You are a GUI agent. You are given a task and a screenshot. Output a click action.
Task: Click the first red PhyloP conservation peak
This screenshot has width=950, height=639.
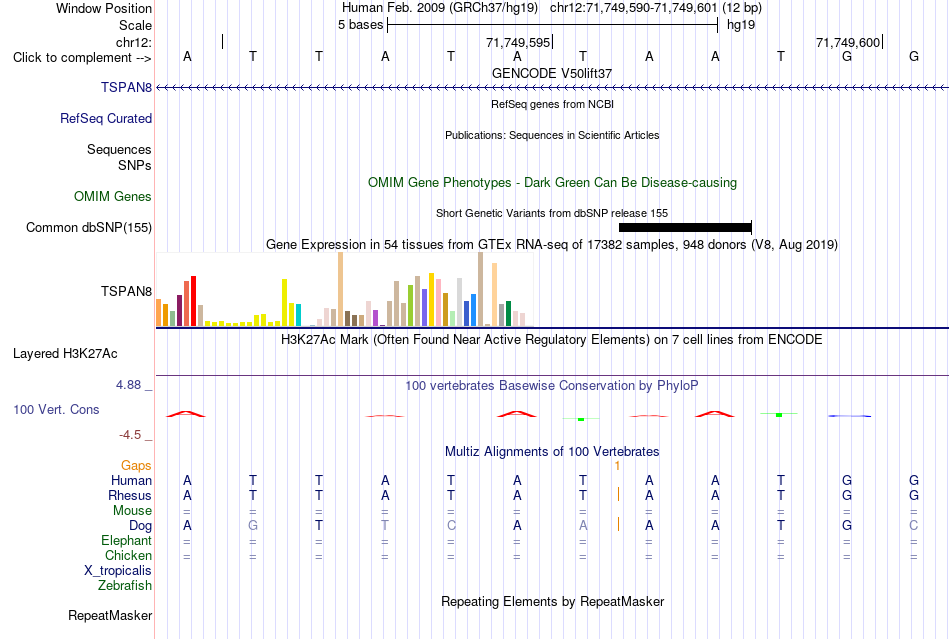tap(186, 414)
